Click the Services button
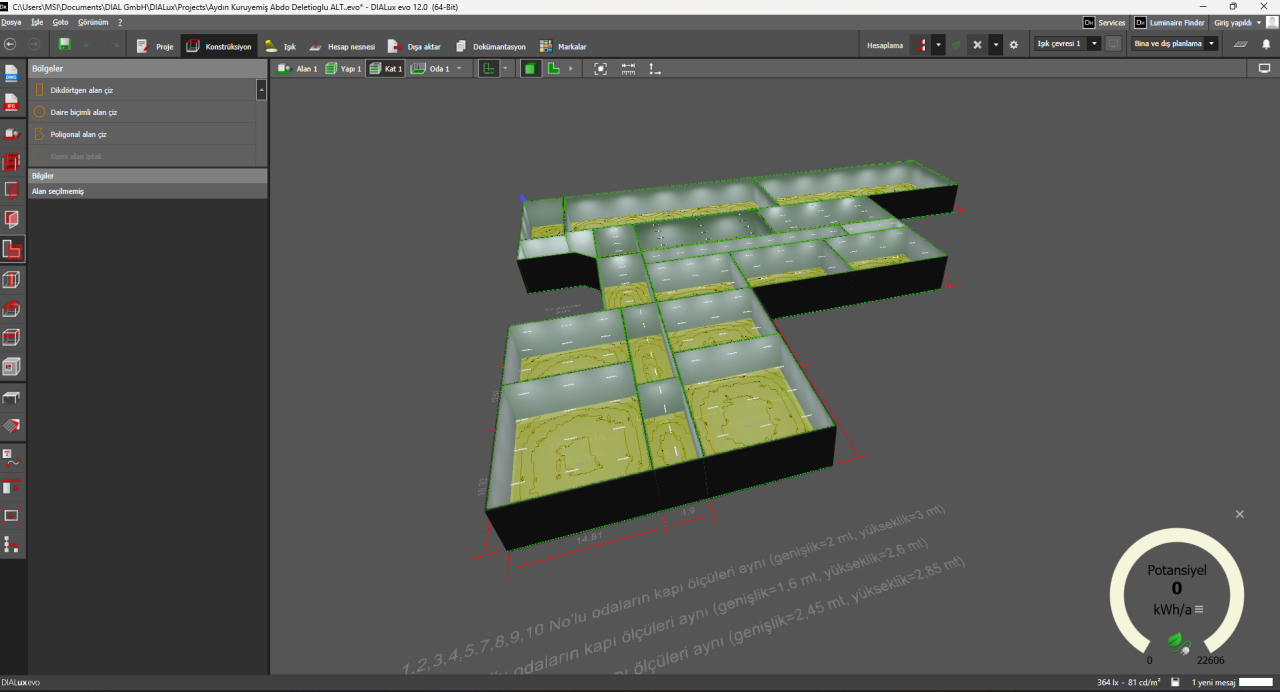The width and height of the screenshot is (1280, 692). [x=1105, y=22]
